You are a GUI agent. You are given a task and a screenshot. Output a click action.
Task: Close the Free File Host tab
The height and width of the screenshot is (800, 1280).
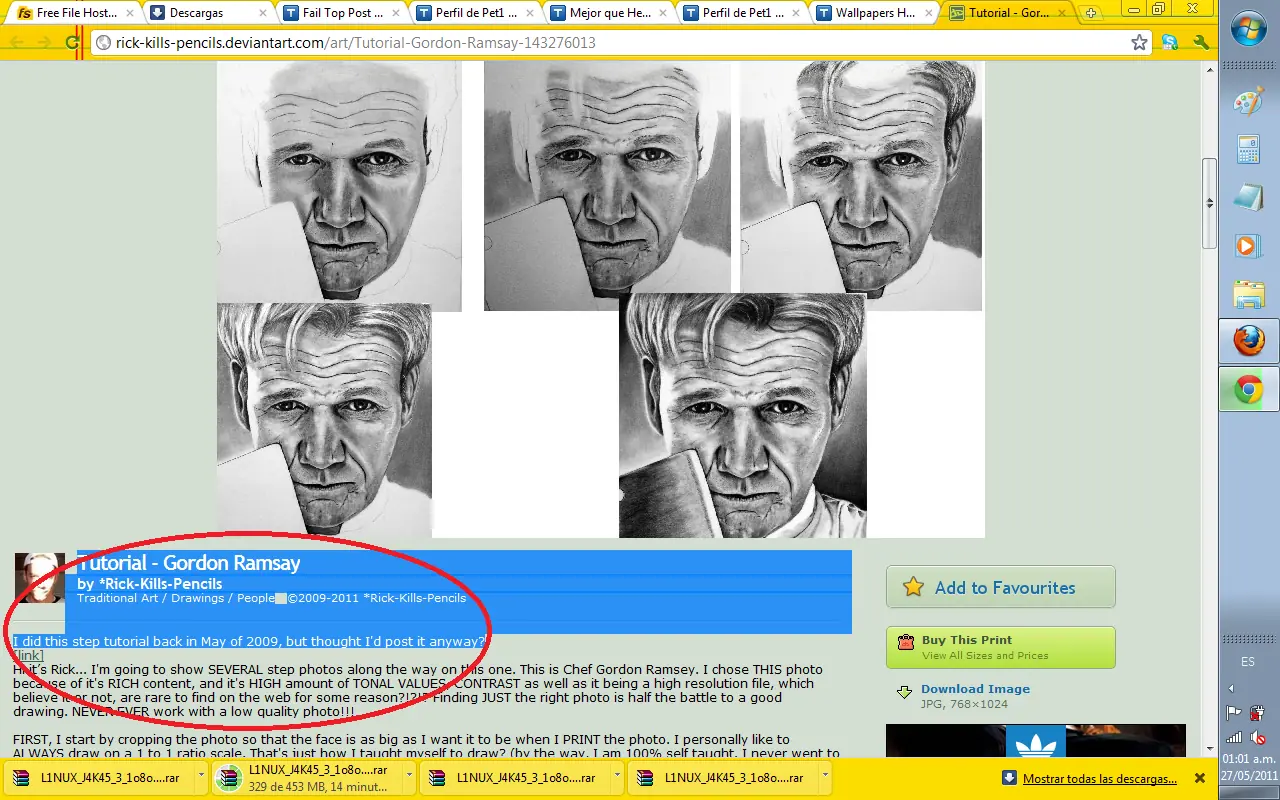[x=129, y=13]
